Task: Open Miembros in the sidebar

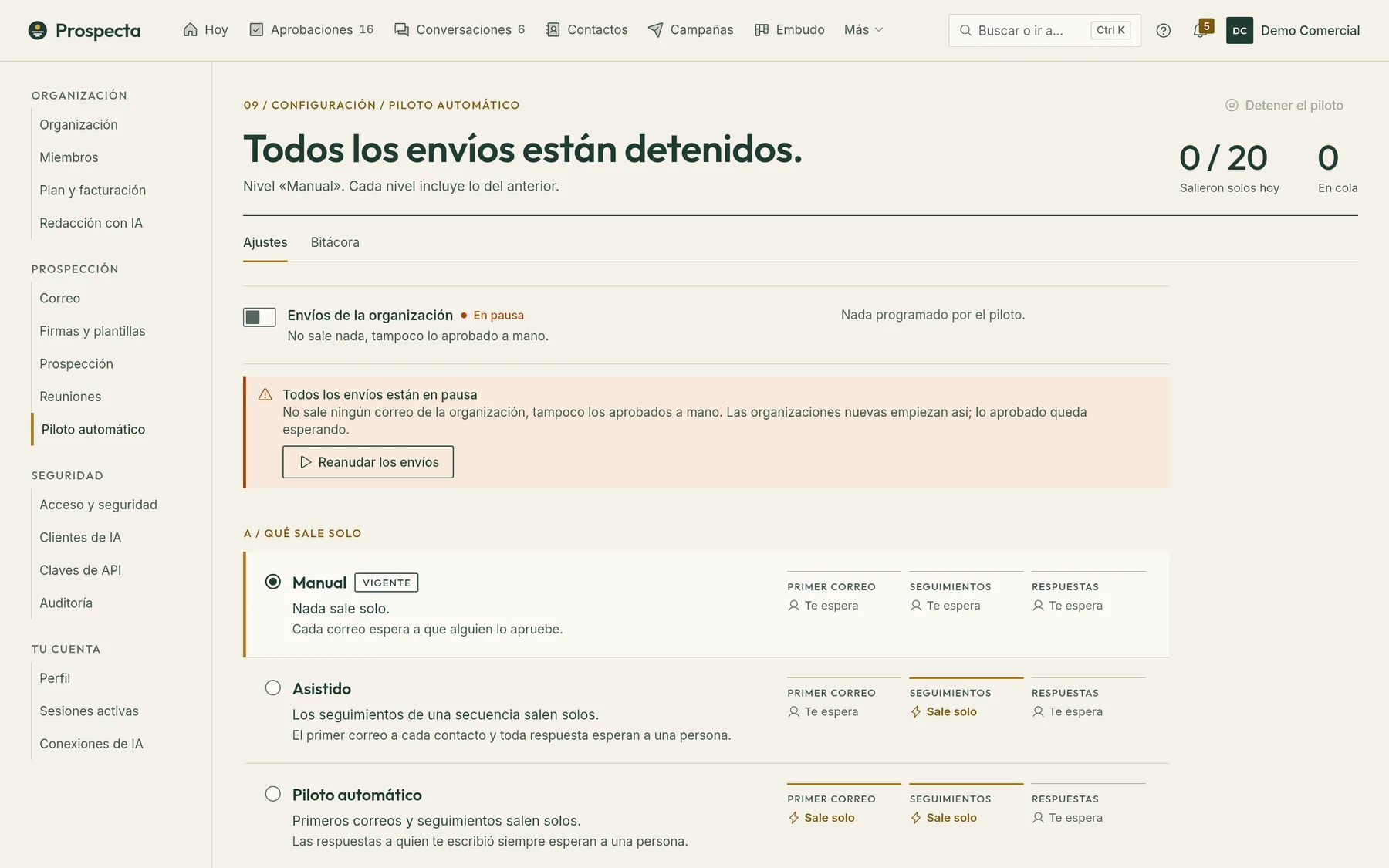Action: click(x=69, y=157)
